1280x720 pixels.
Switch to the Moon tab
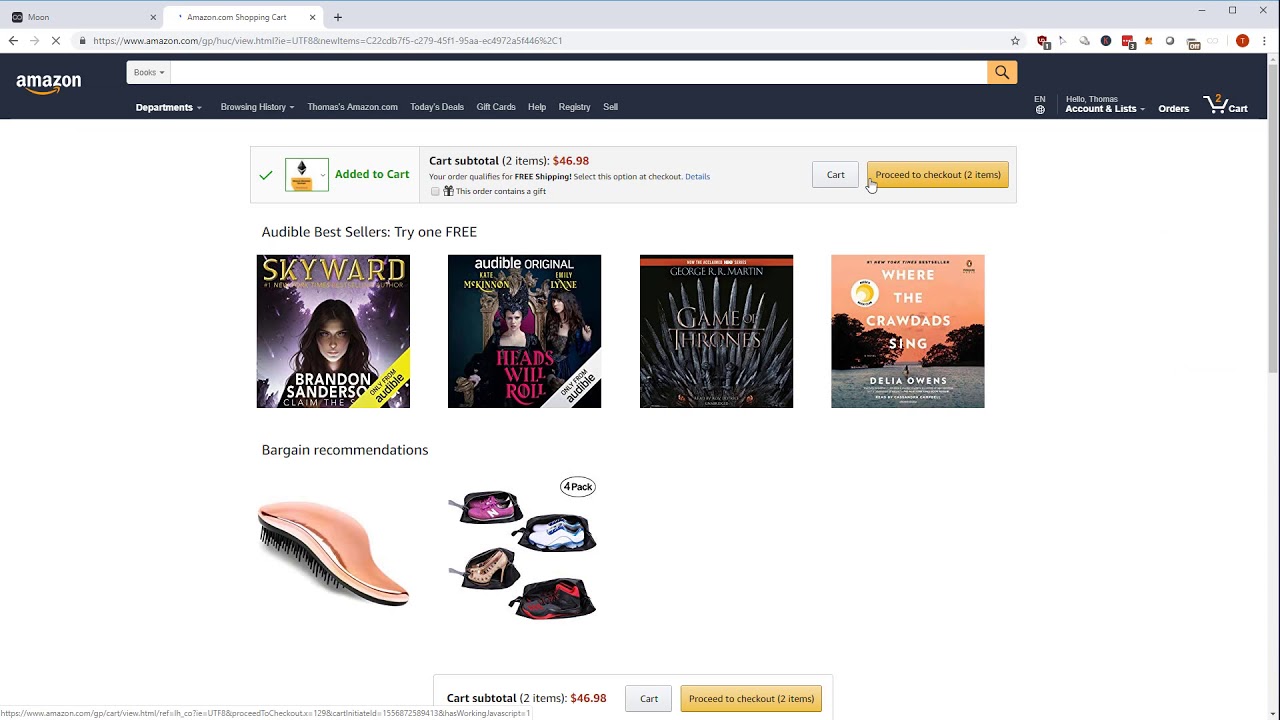pos(85,17)
